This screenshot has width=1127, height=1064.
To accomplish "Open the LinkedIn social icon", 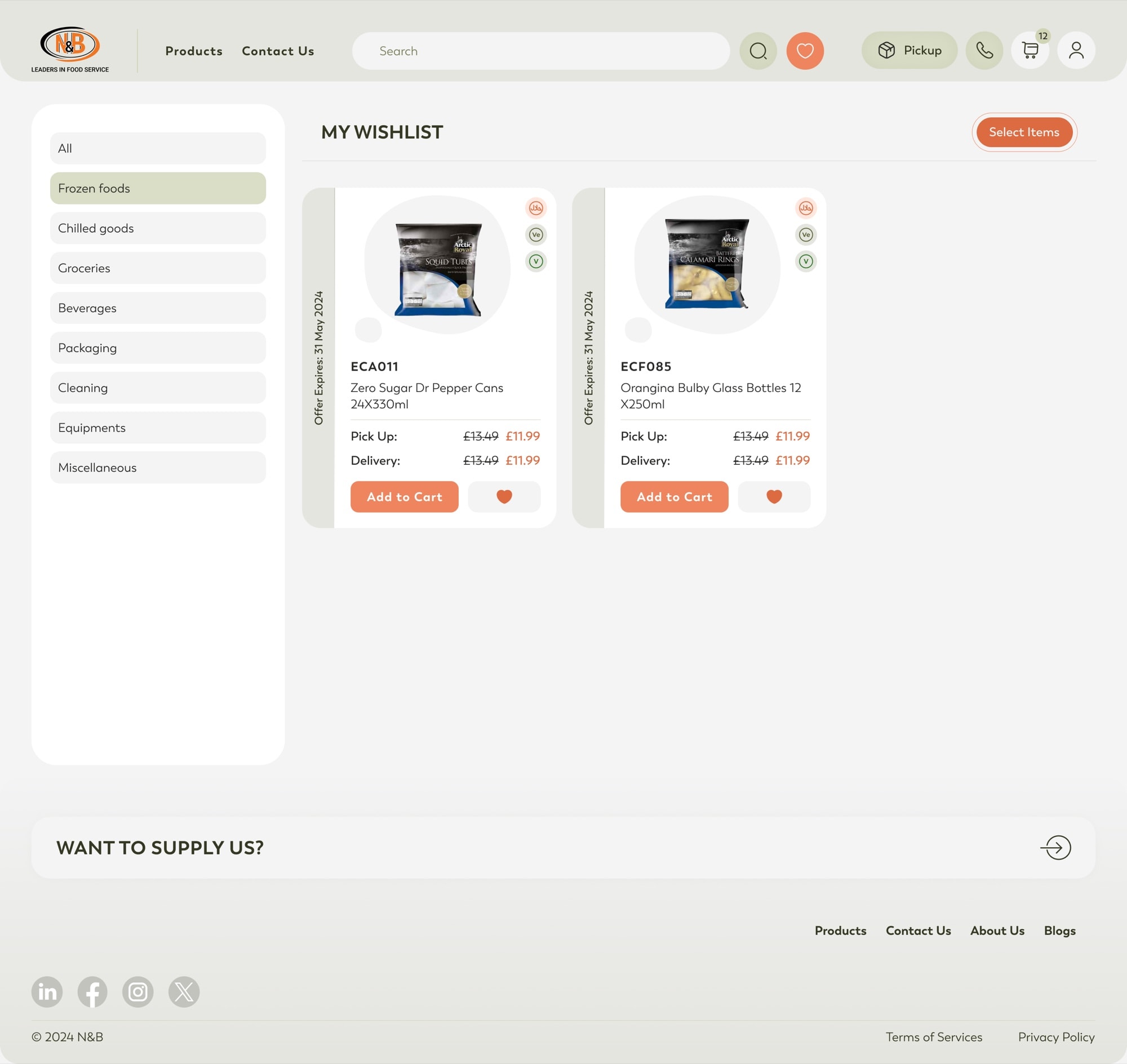I will coord(47,992).
